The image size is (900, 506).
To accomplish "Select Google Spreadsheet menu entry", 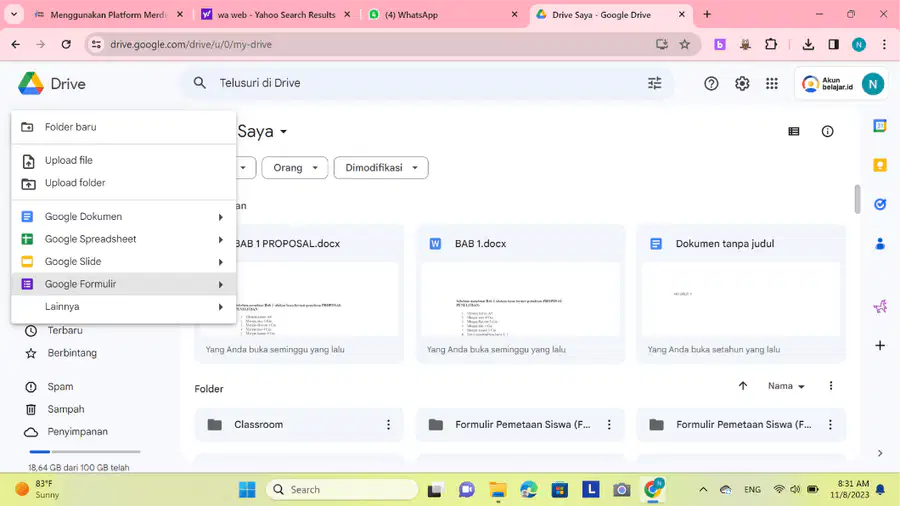I will point(123,239).
